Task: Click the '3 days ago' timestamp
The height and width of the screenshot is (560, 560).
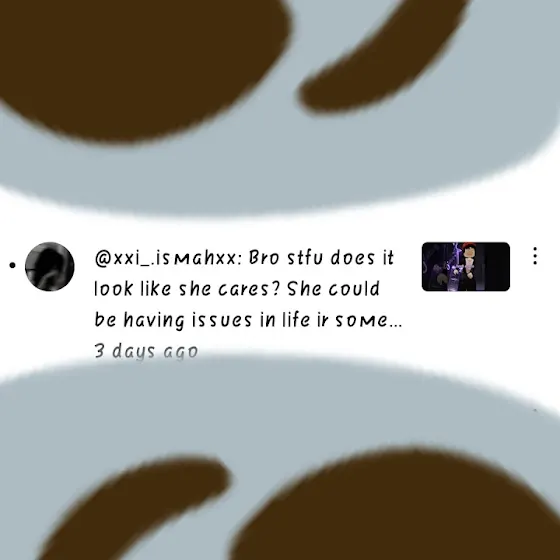Action: point(146,351)
